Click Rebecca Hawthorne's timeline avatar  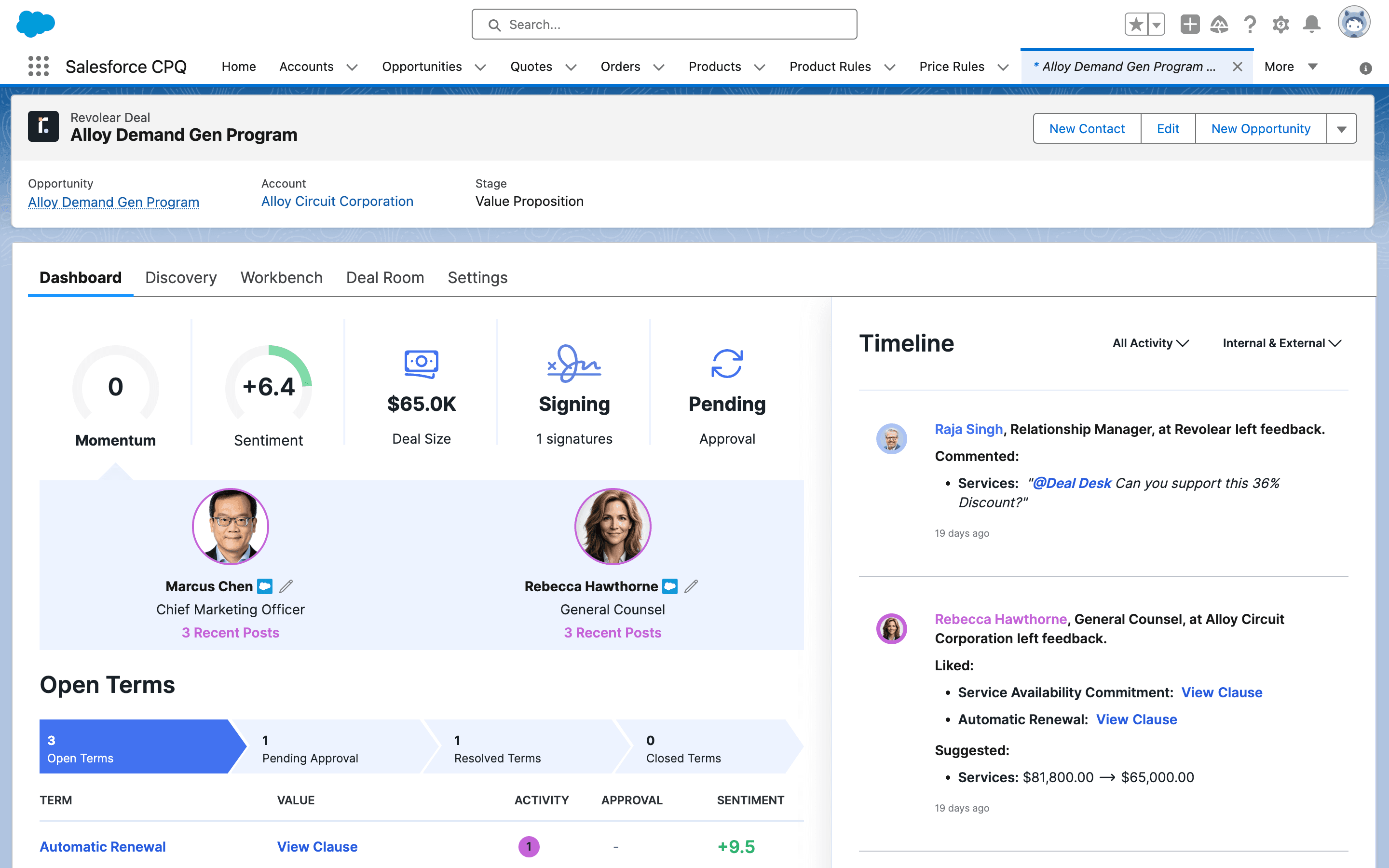[x=891, y=629]
